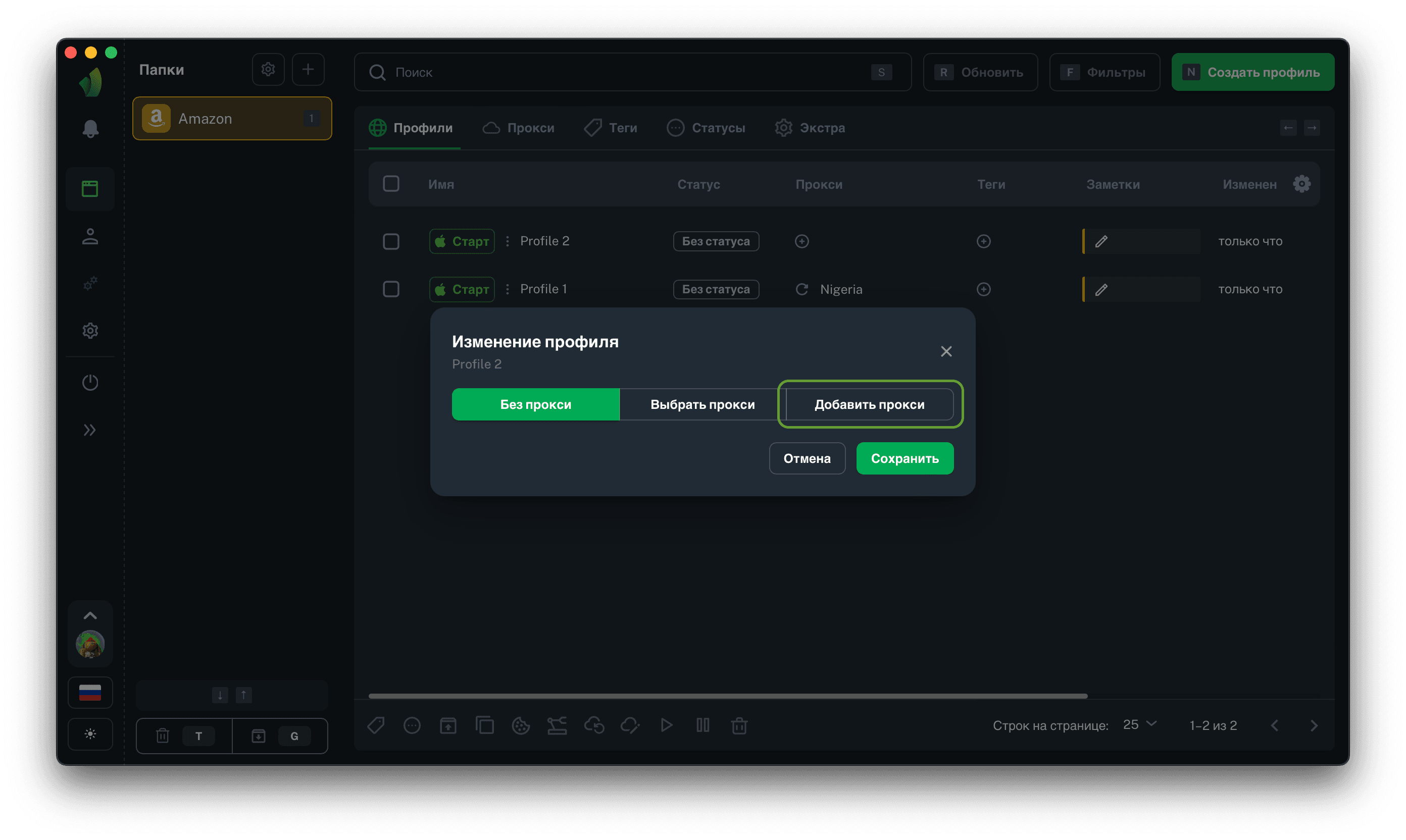1406x840 pixels.
Task: Open the Статусы tab
Action: coord(706,128)
